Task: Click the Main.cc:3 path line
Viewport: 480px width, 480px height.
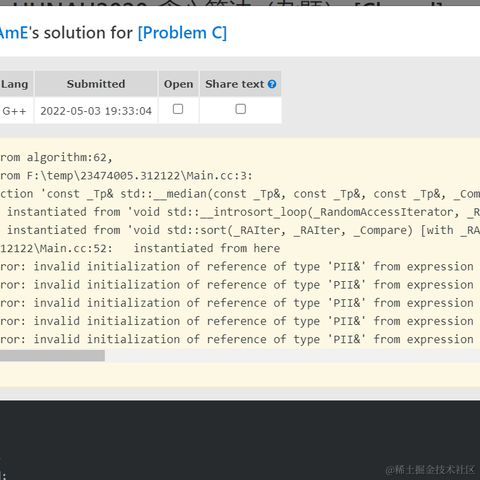Action: click(126, 176)
